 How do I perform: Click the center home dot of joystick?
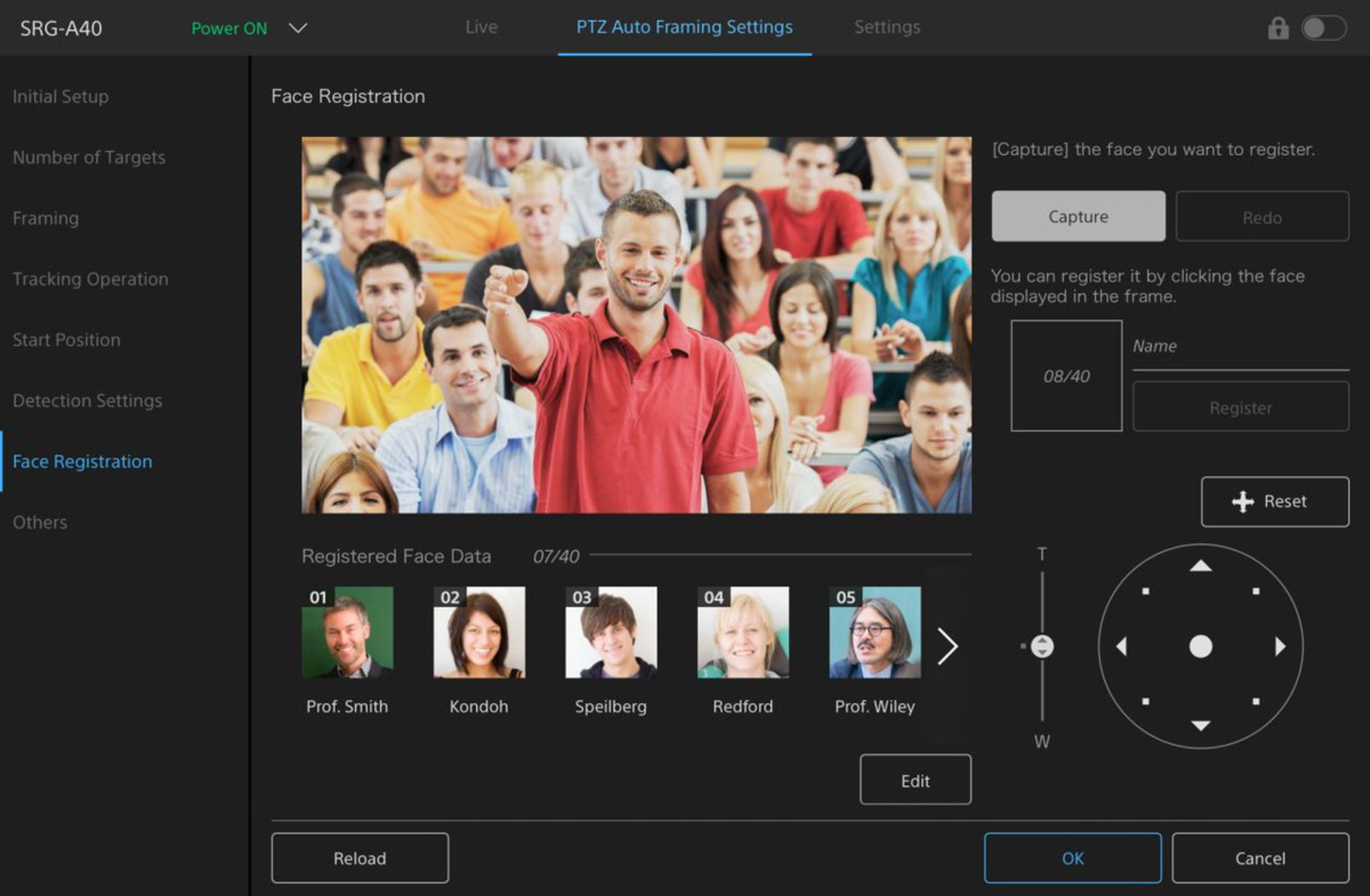point(1200,647)
